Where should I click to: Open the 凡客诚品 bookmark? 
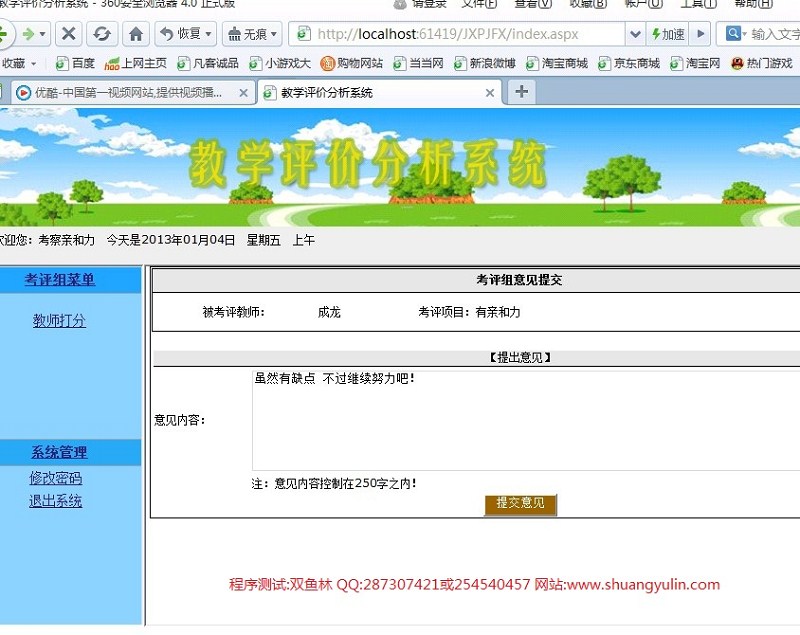pyautogui.click(x=208, y=63)
